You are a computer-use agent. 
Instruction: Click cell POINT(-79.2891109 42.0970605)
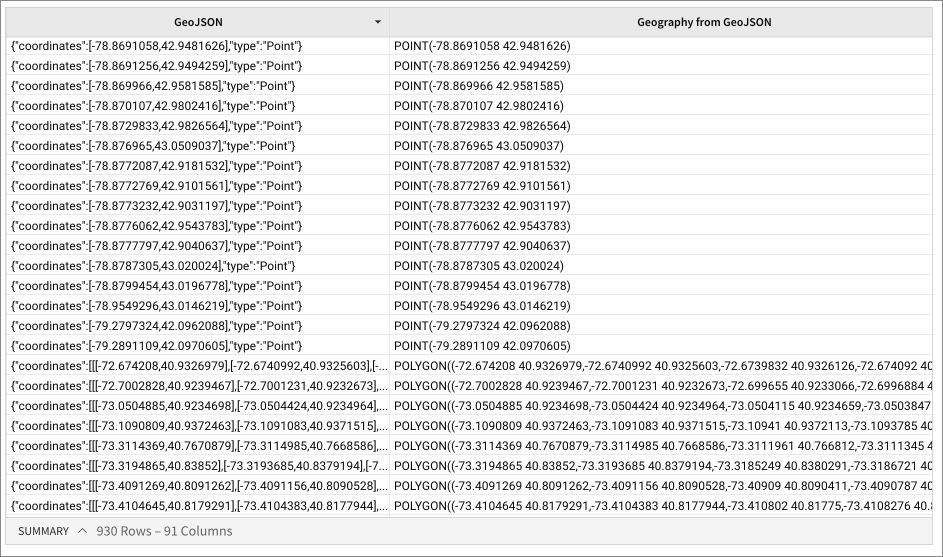coord(482,346)
